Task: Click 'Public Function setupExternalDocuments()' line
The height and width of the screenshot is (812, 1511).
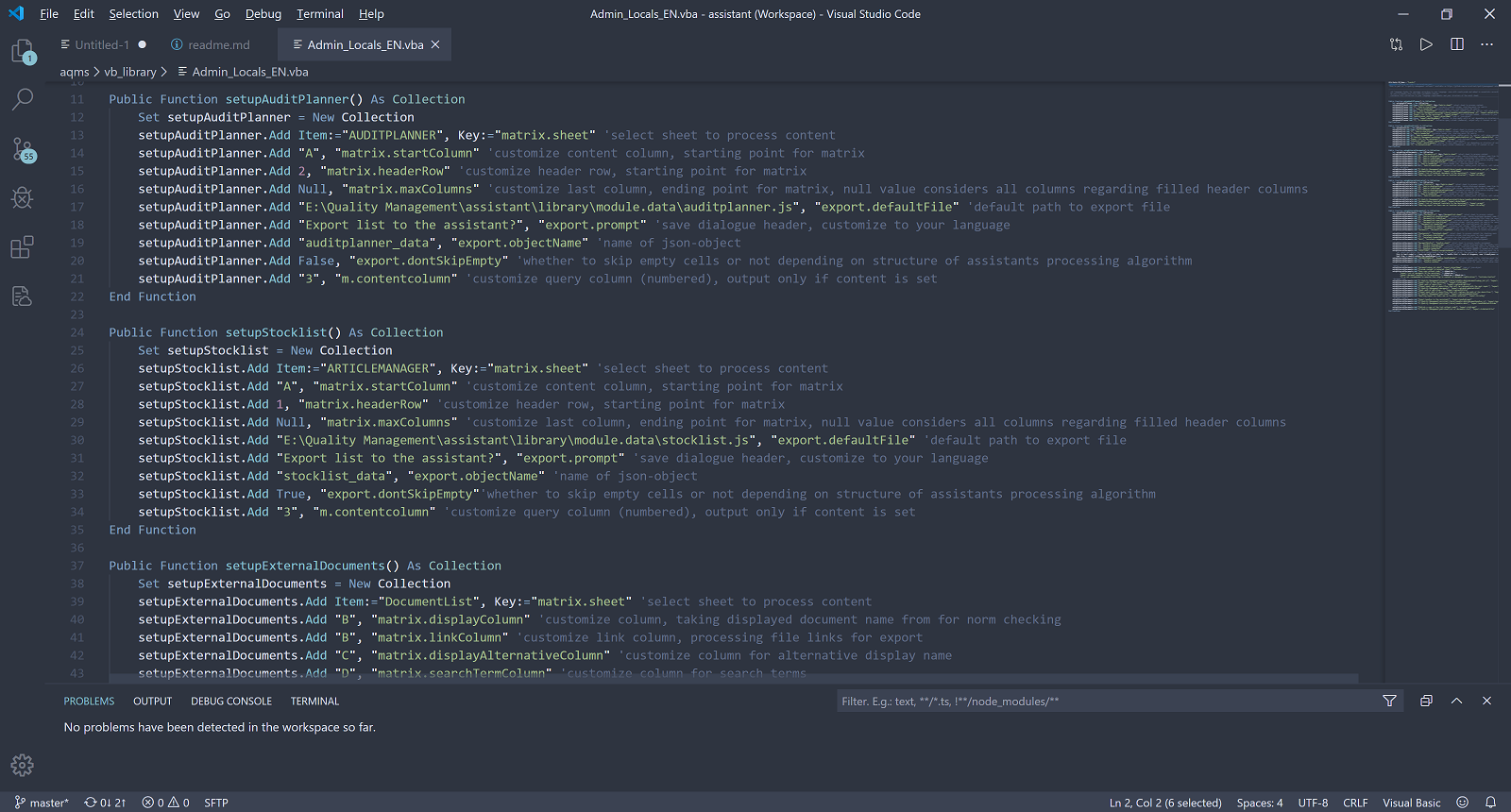Action: point(305,566)
